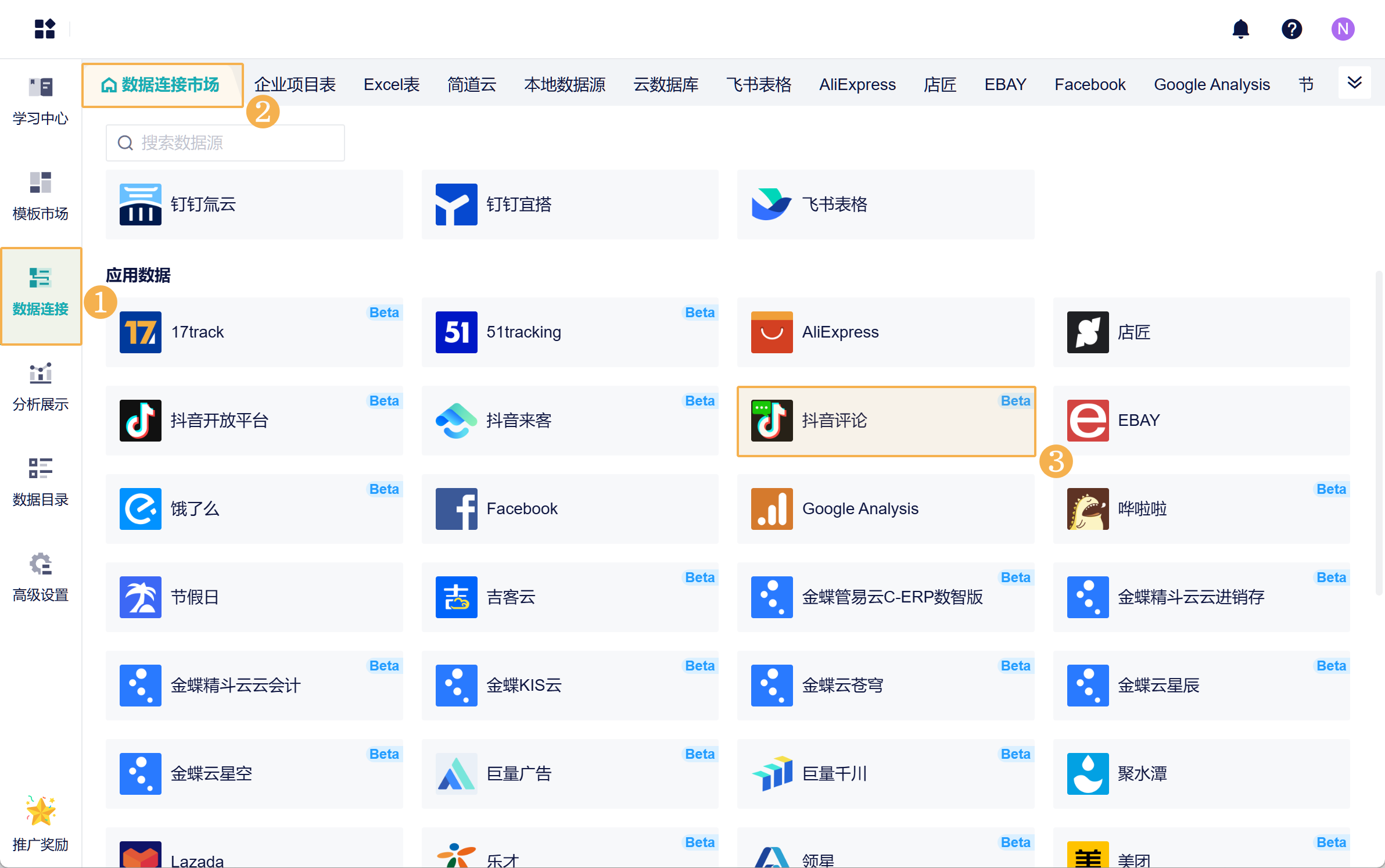
Task: Click the vertical scrollbar on the right
Action: click(x=1378, y=433)
